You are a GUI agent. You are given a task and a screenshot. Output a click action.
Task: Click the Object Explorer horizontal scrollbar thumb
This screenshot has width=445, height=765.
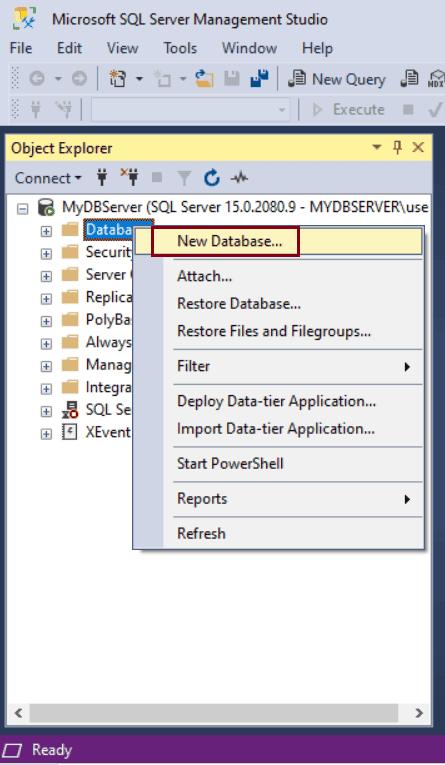[214, 713]
